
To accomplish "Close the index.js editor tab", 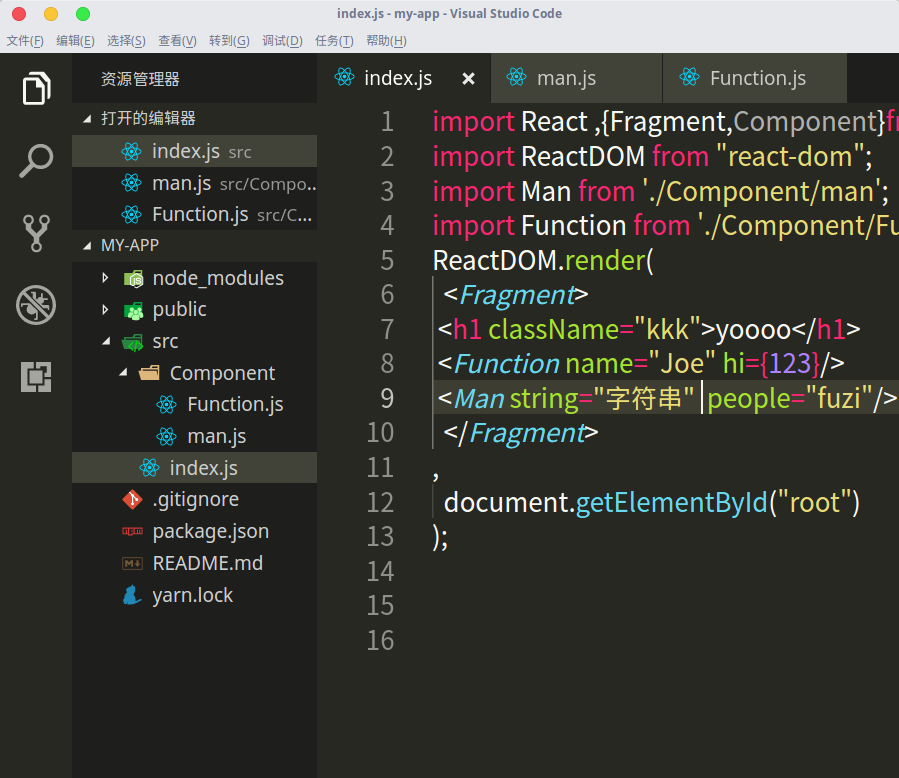I will coord(468,79).
